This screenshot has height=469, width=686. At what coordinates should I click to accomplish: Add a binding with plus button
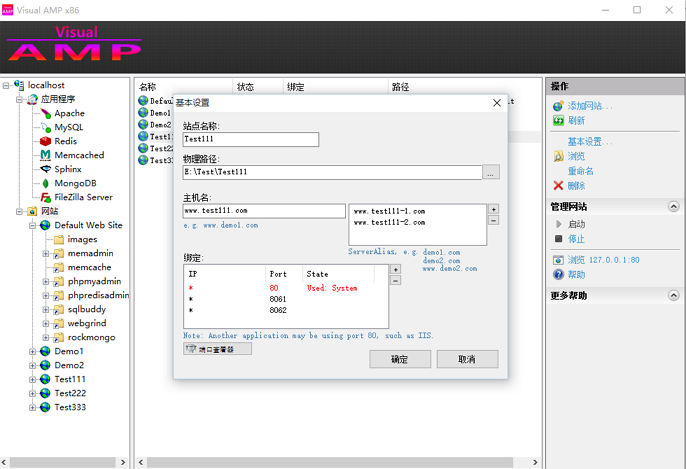396,270
